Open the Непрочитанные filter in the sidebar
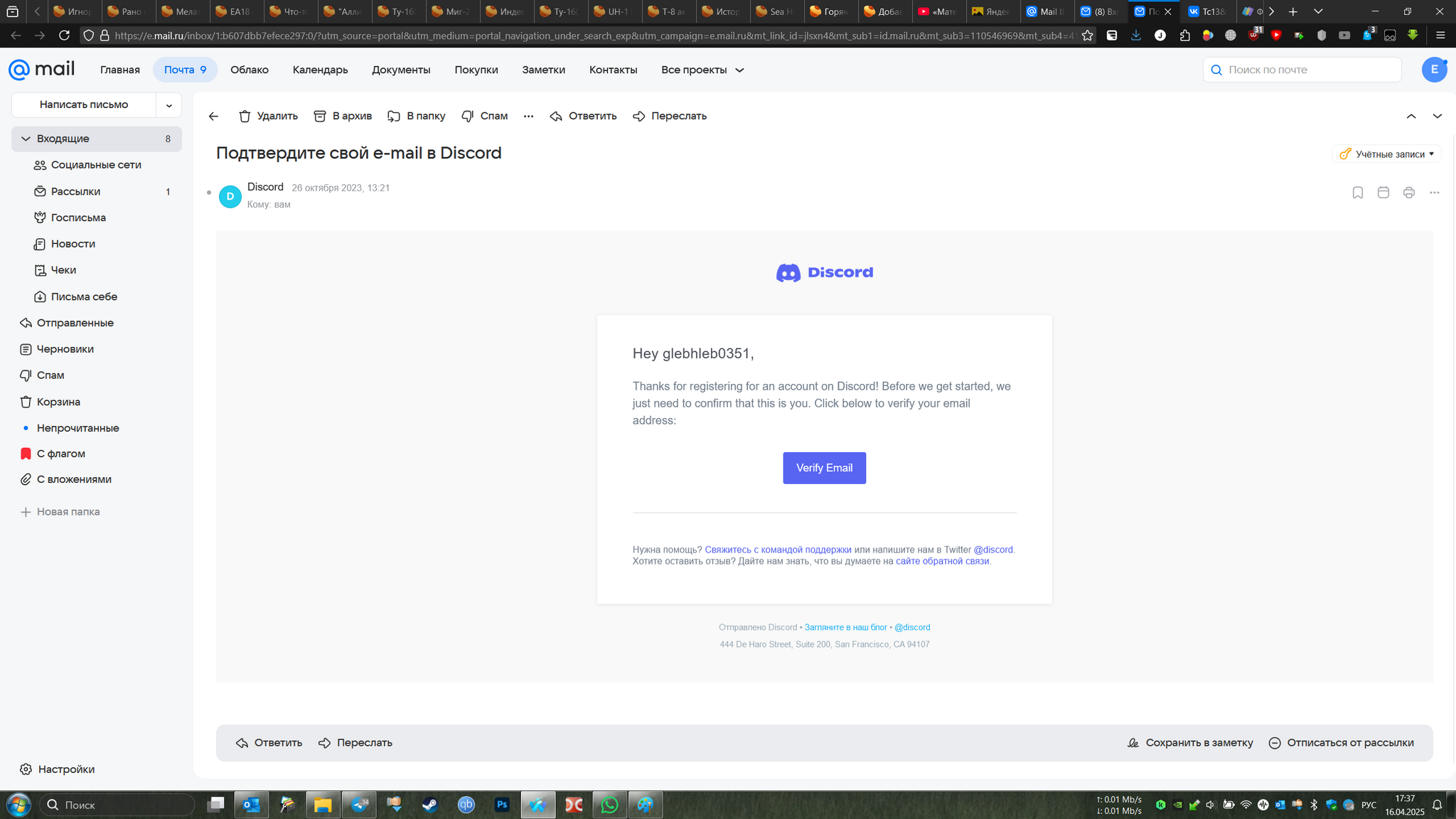Screen dimensions: 1456x819 coord(77,428)
